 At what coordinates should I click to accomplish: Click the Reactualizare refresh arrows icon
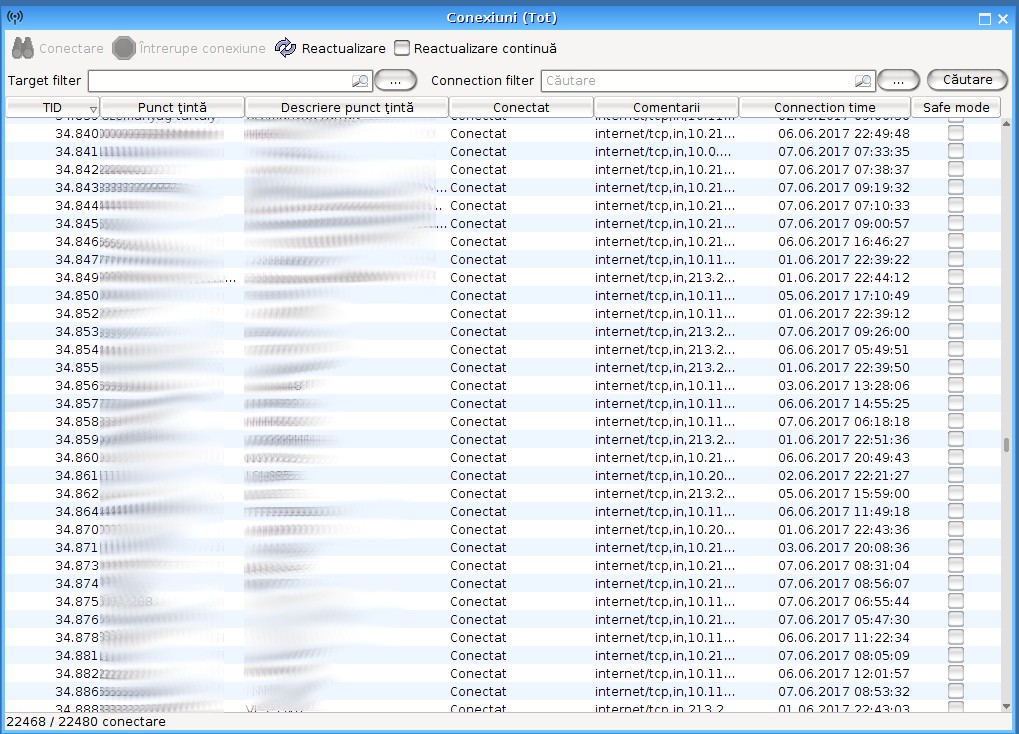[285, 48]
